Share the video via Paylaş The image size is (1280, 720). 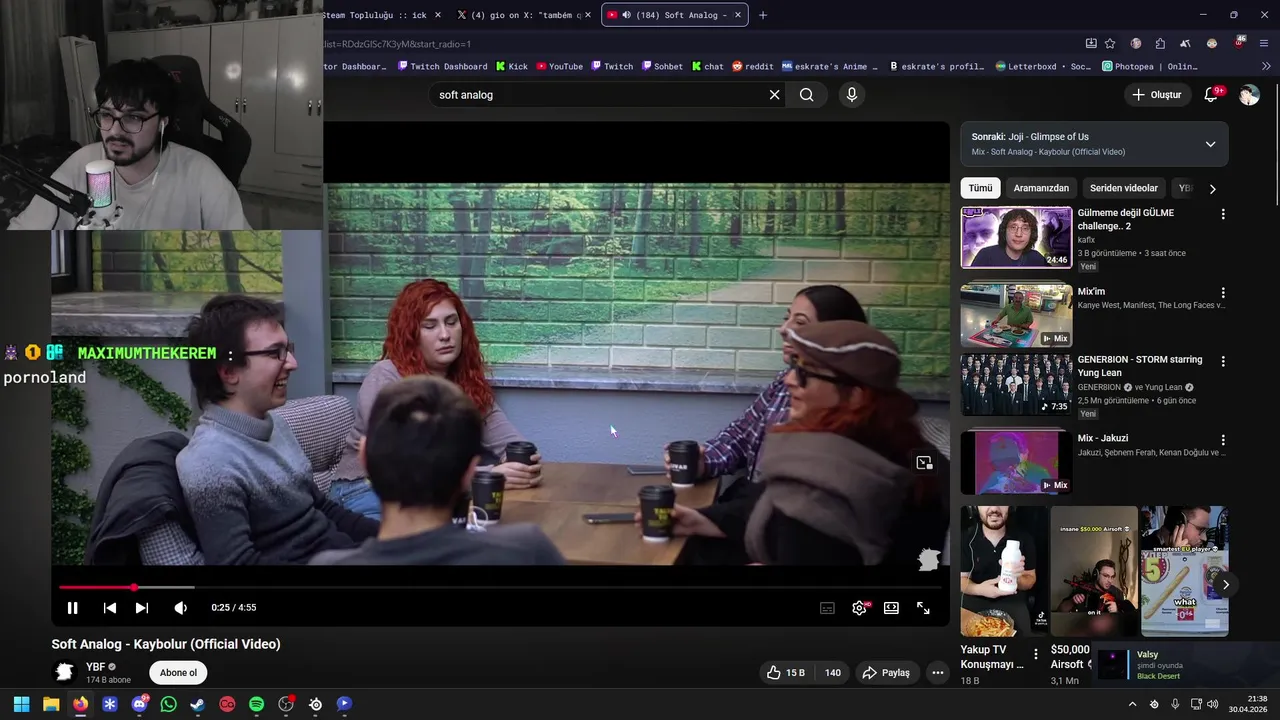point(886,673)
